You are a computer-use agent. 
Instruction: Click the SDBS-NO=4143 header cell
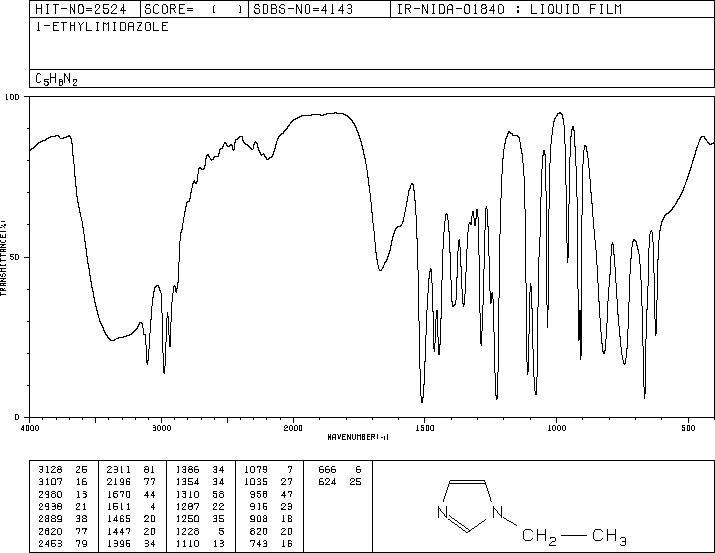tap(319, 9)
